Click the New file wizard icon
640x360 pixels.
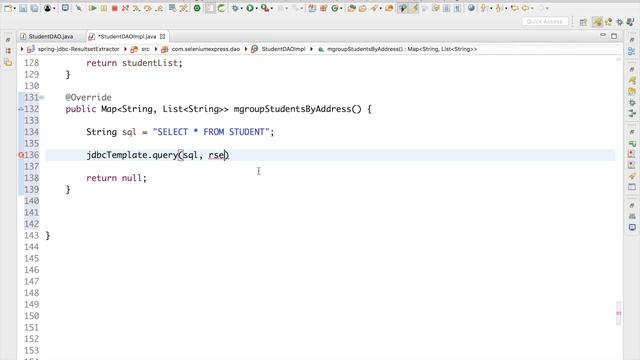coord(8,8)
